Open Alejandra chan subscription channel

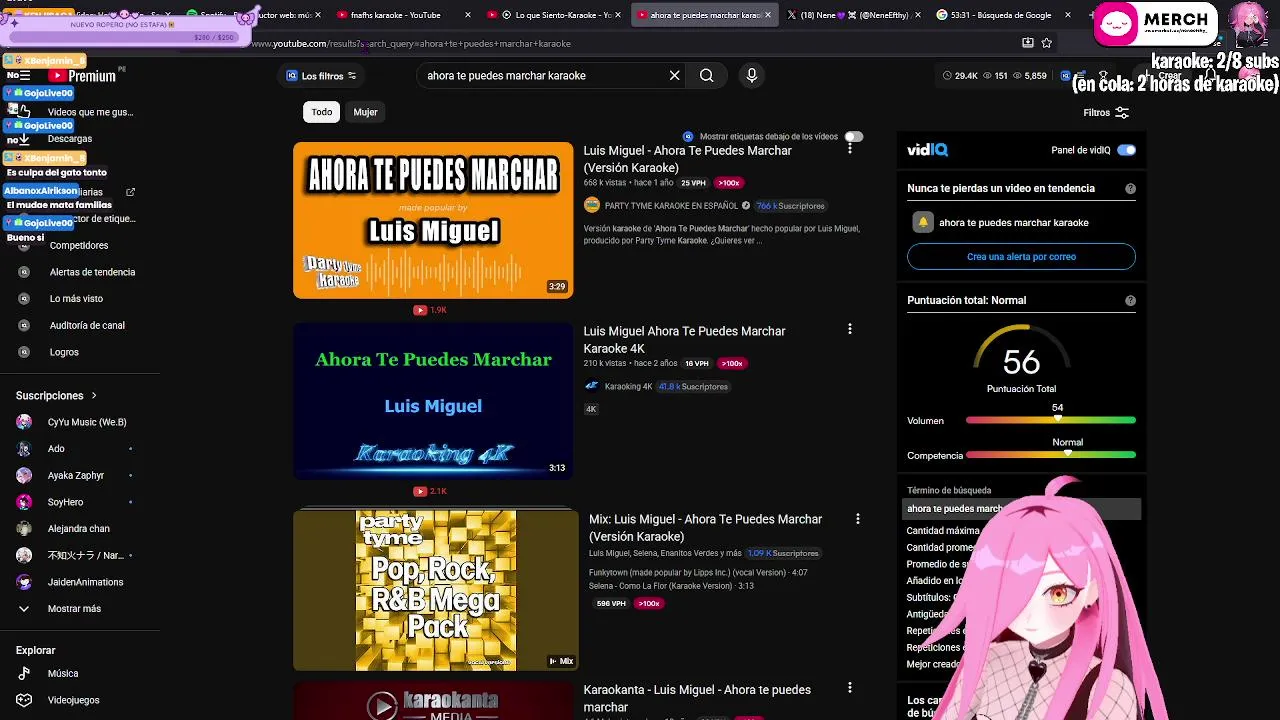coord(79,528)
